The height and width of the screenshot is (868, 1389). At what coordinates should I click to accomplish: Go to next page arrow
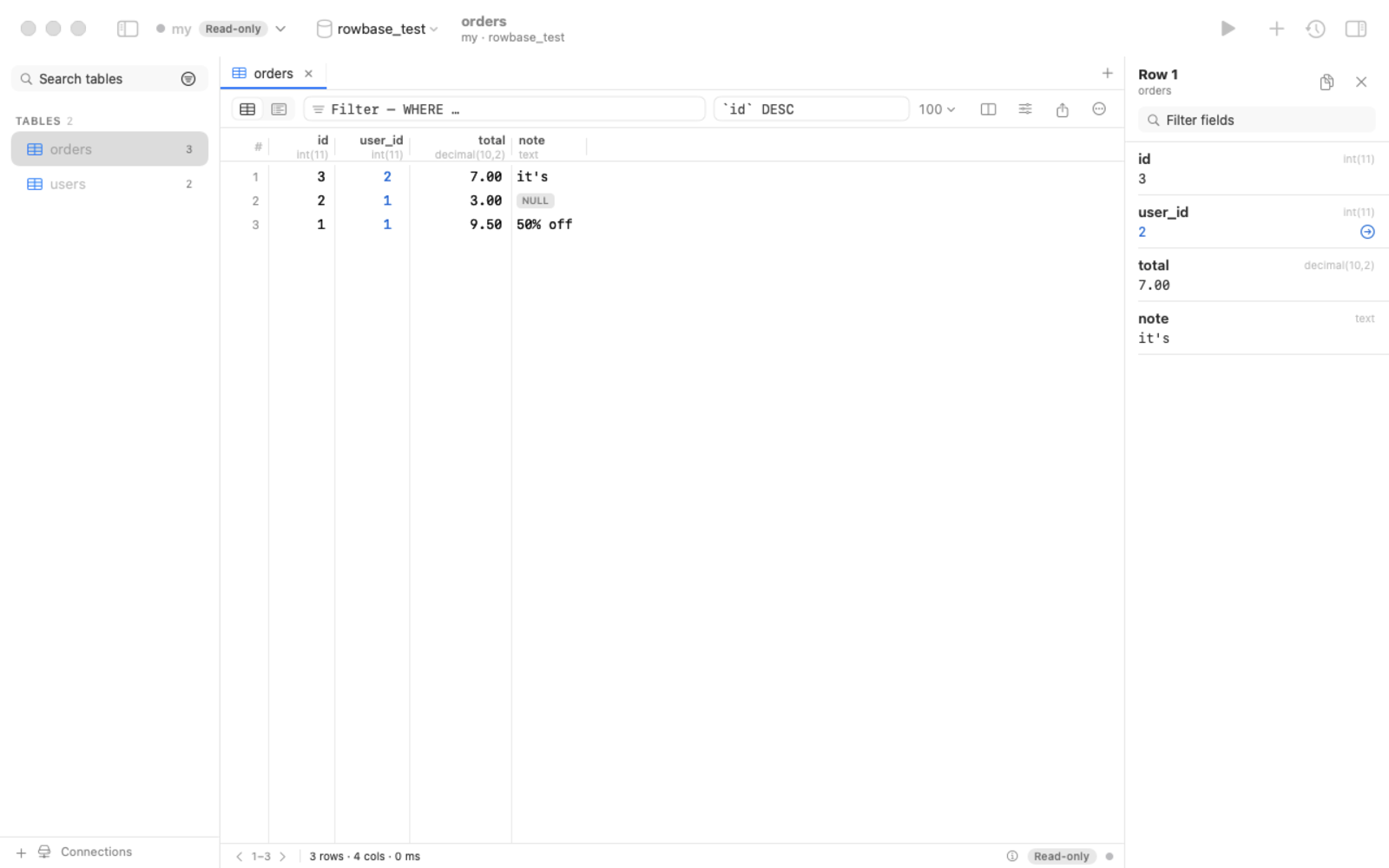pos(282,856)
